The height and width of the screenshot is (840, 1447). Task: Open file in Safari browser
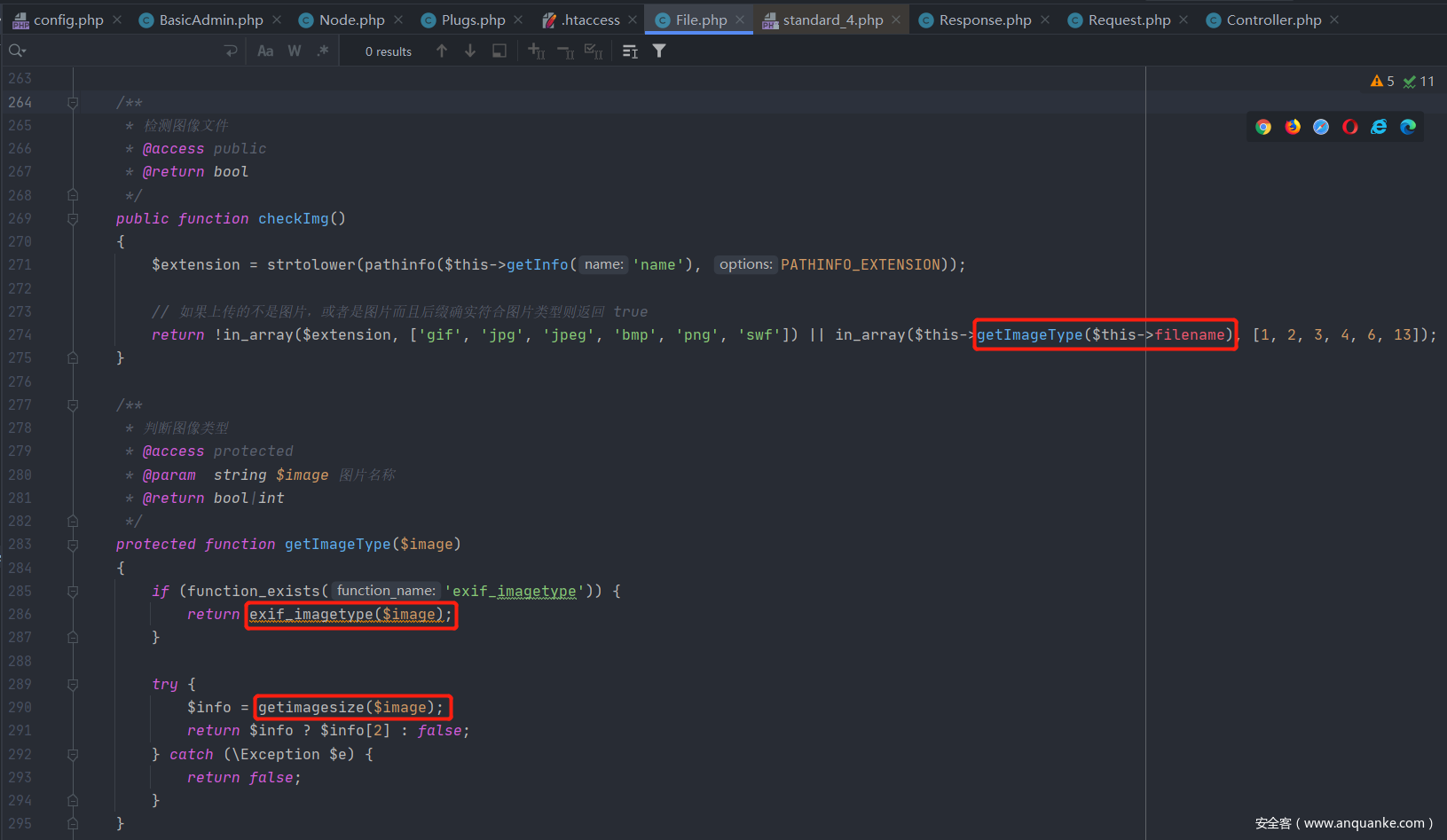(1321, 127)
